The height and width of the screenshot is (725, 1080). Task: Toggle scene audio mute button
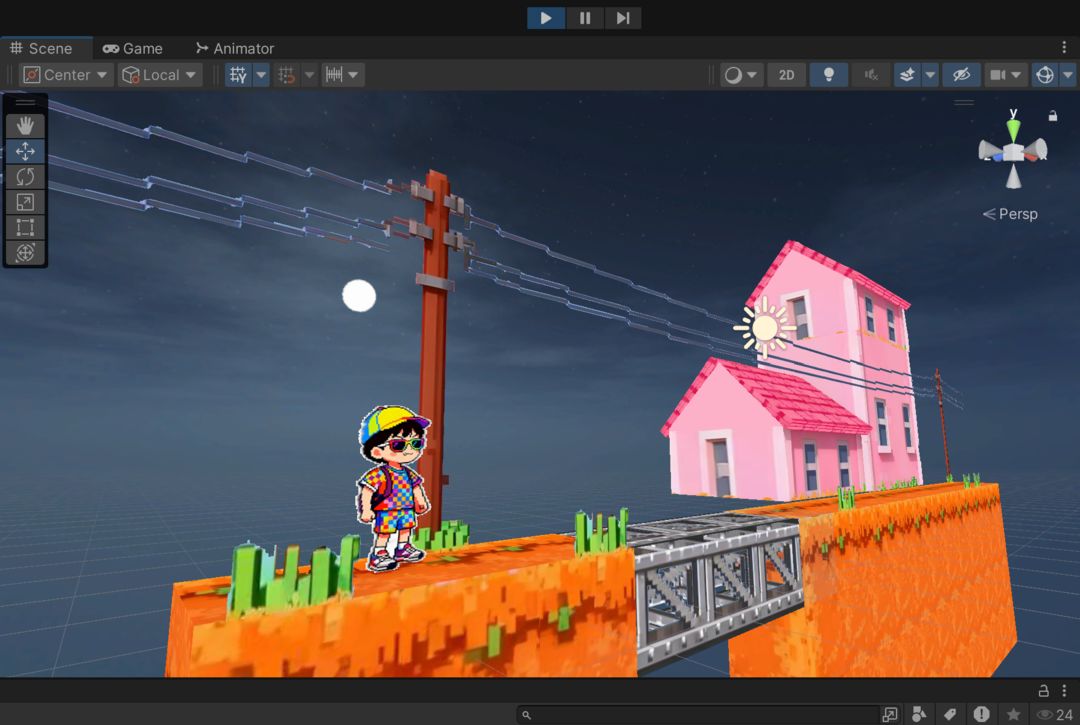tap(871, 75)
